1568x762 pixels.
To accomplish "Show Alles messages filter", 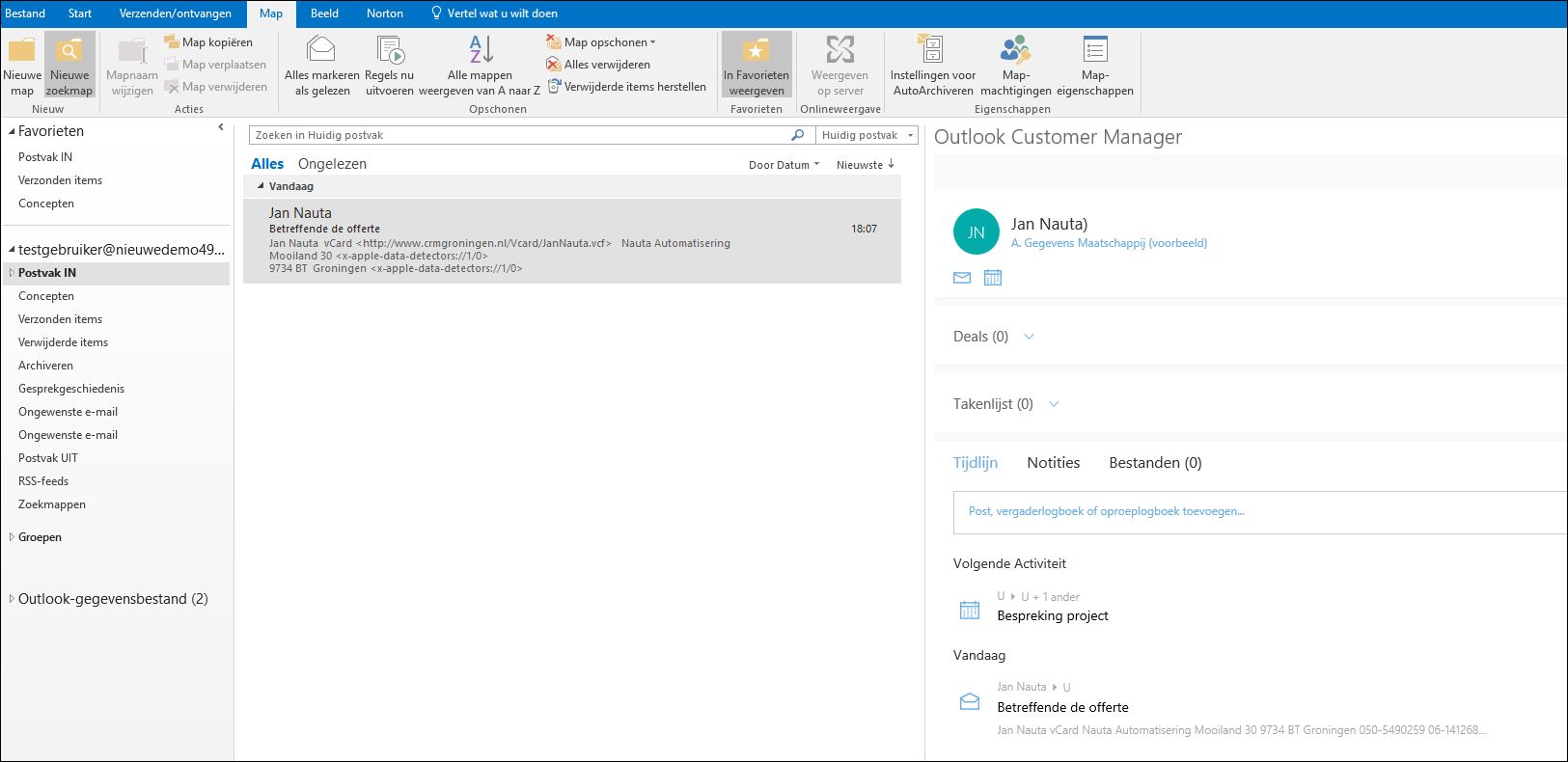I will (267, 164).
